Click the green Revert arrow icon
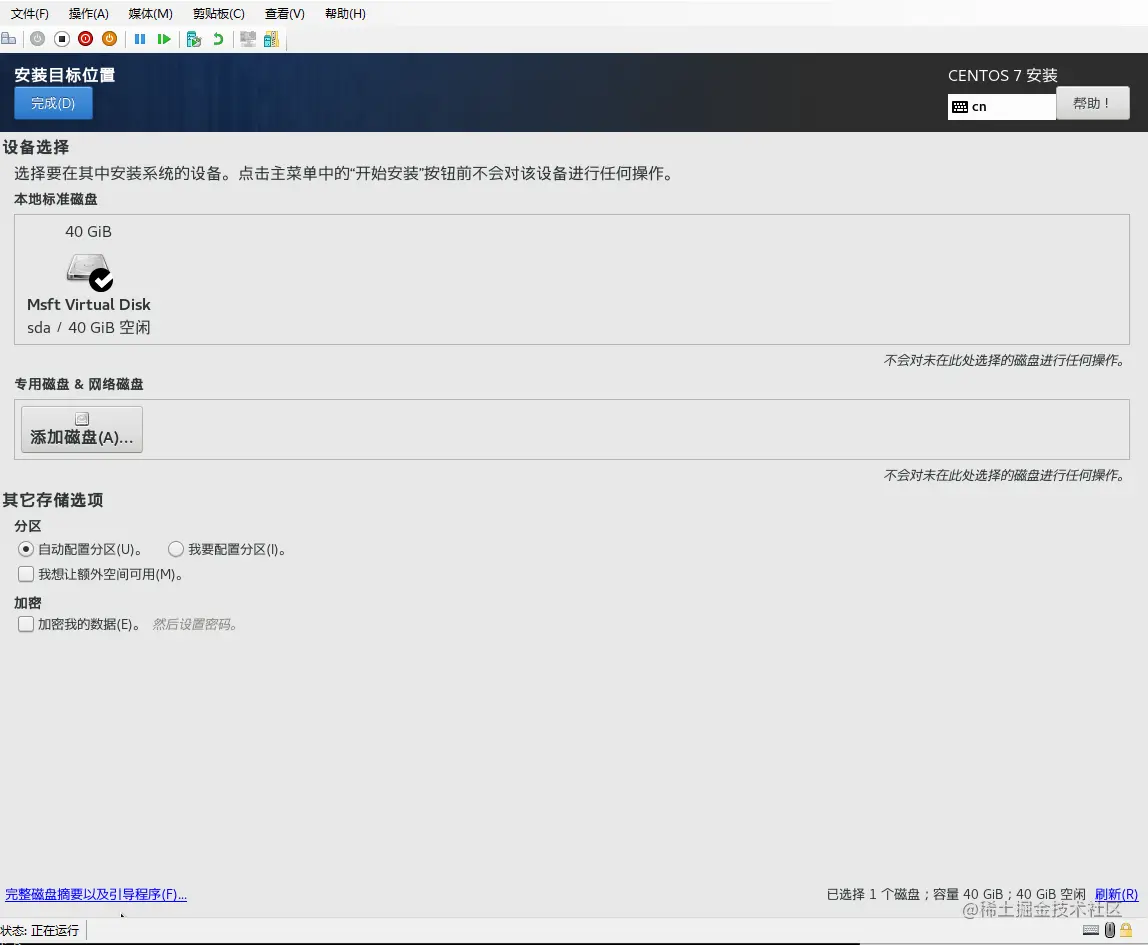 [x=218, y=39]
